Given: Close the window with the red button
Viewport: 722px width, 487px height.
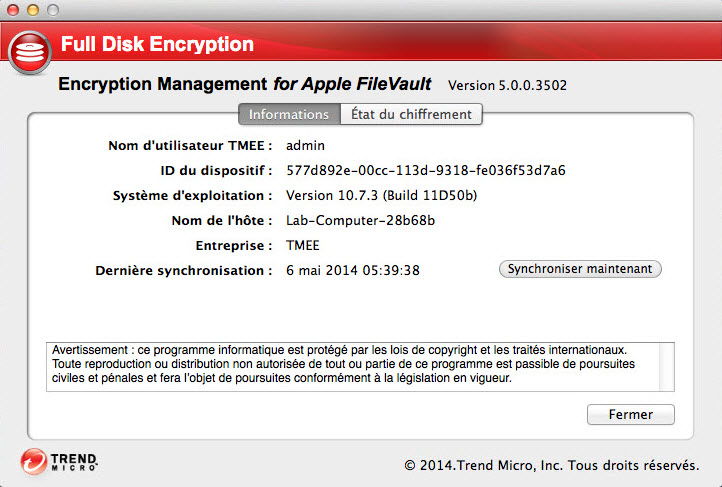Looking at the screenshot, I should (13, 9).
